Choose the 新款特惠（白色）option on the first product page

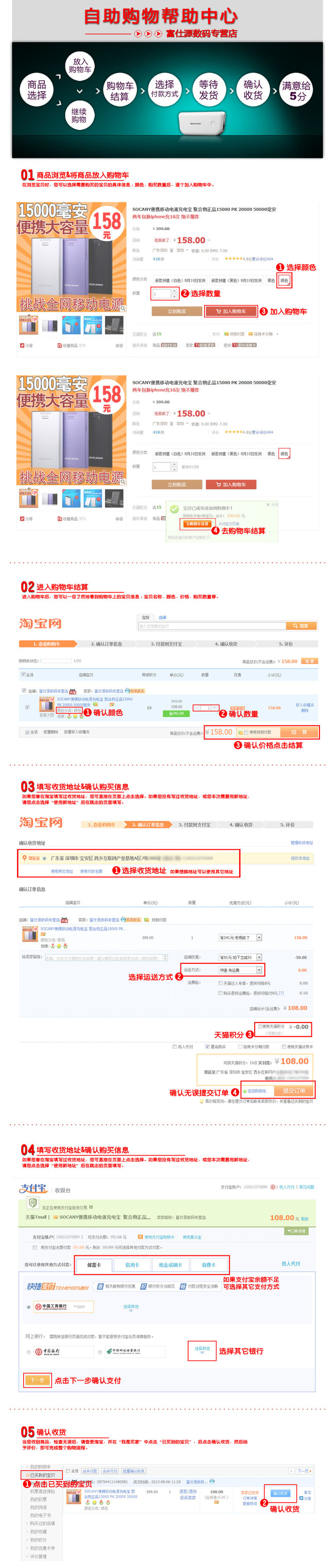[x=180, y=281]
